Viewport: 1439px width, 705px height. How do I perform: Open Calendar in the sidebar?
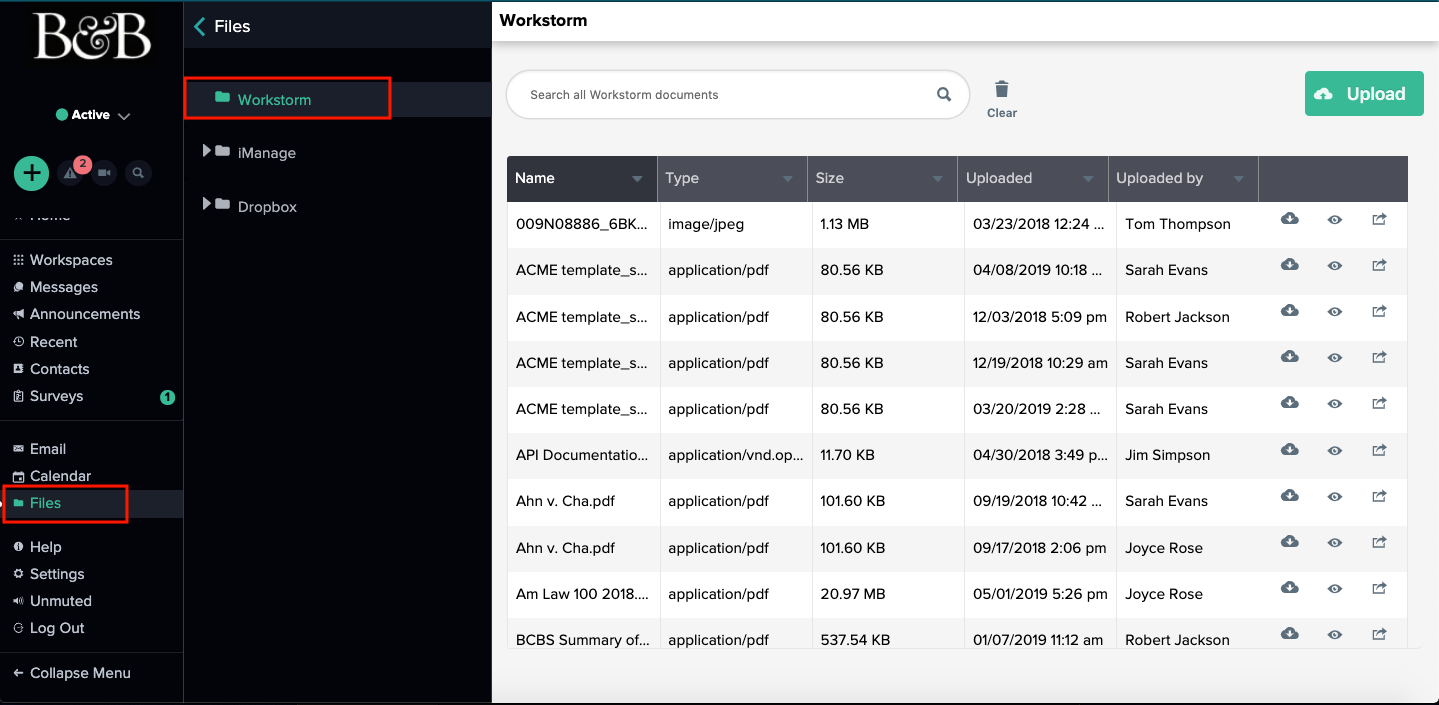(52, 476)
